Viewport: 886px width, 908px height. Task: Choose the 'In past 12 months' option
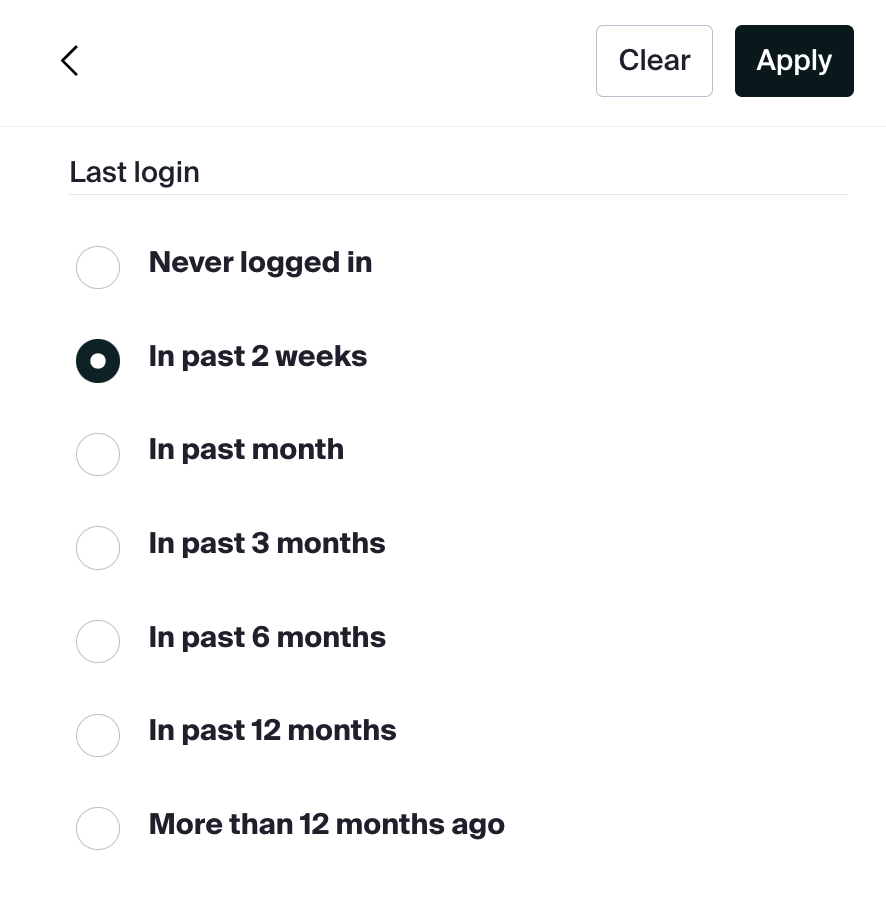tap(98, 735)
